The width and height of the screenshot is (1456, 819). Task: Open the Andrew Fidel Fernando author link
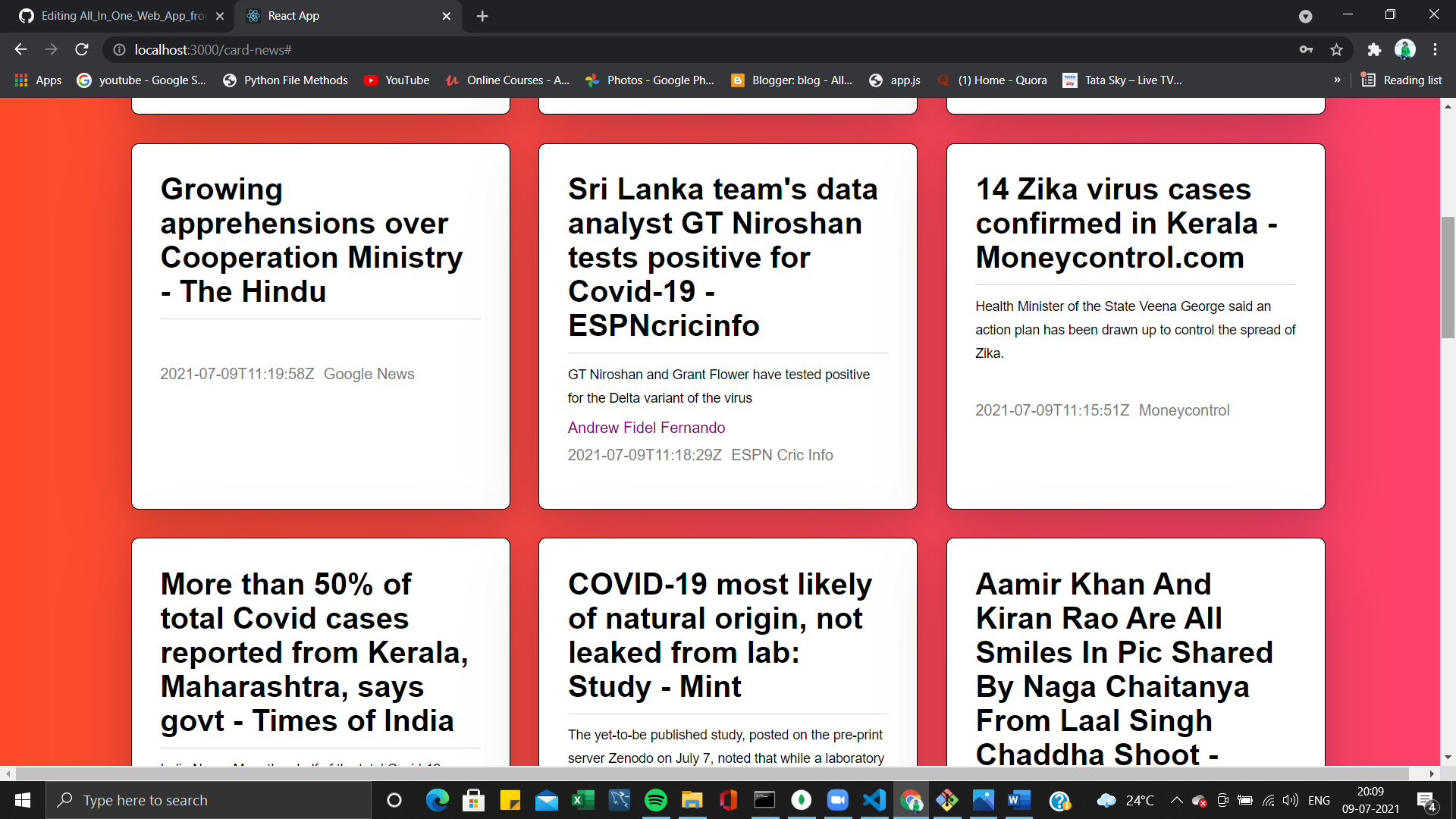pos(646,428)
